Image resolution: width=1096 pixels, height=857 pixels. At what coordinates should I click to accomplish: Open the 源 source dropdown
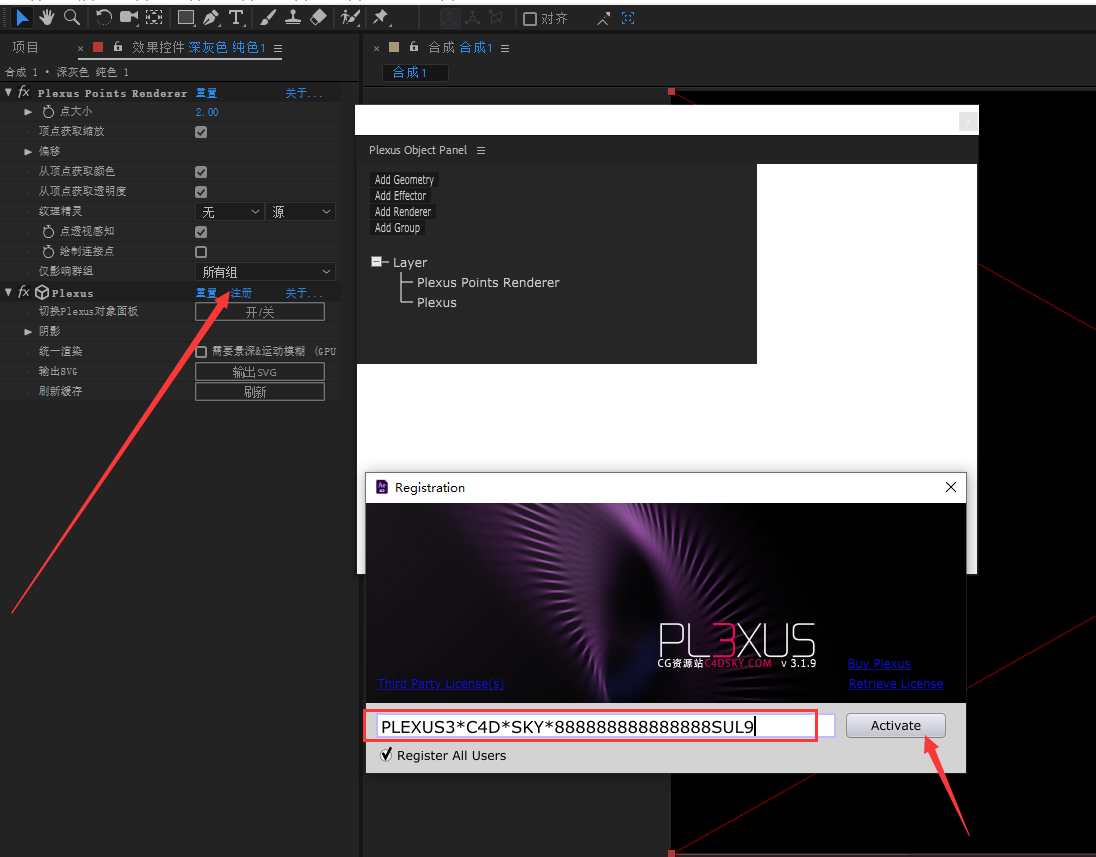pos(301,212)
